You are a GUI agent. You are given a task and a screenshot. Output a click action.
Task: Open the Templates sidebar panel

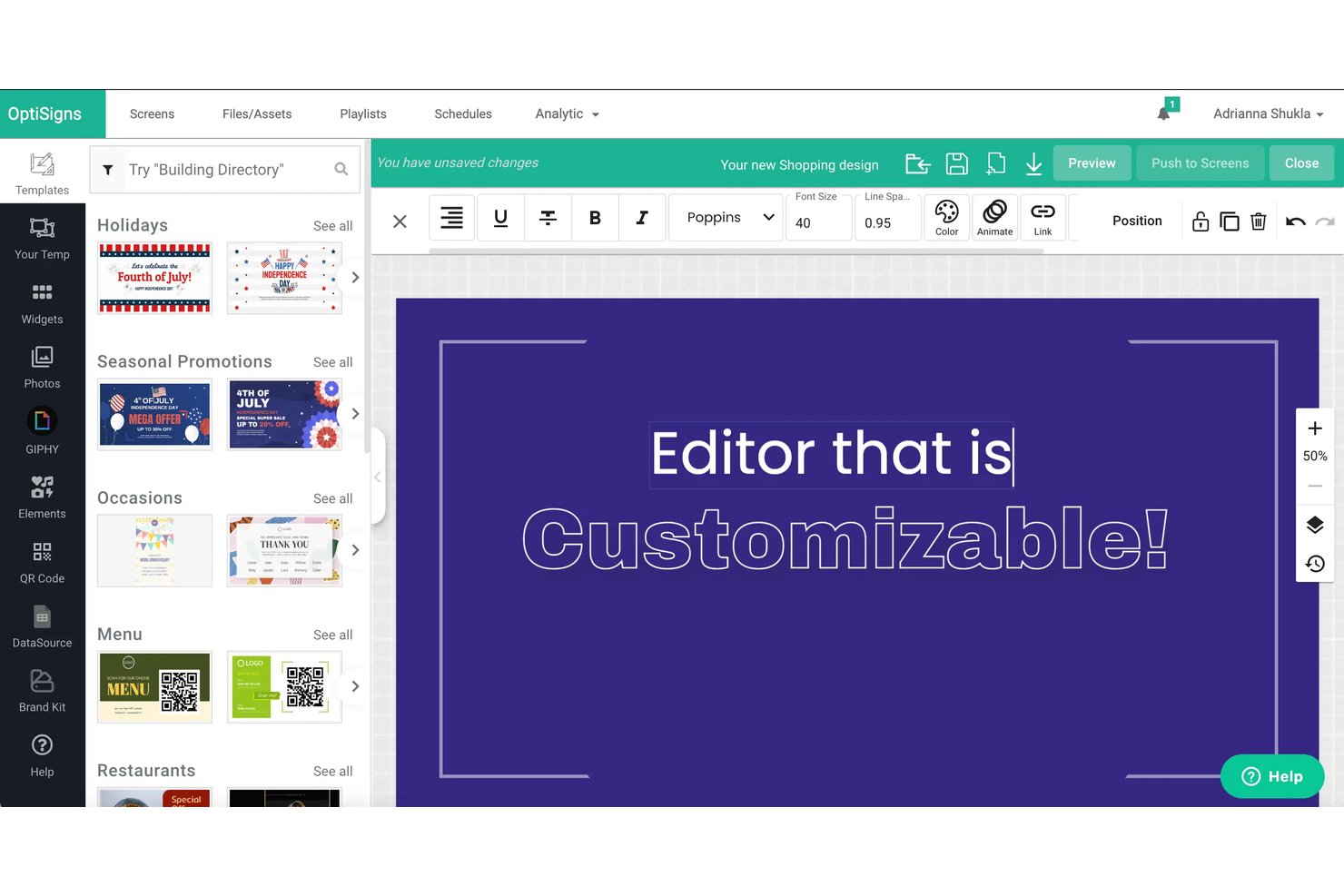point(43,172)
